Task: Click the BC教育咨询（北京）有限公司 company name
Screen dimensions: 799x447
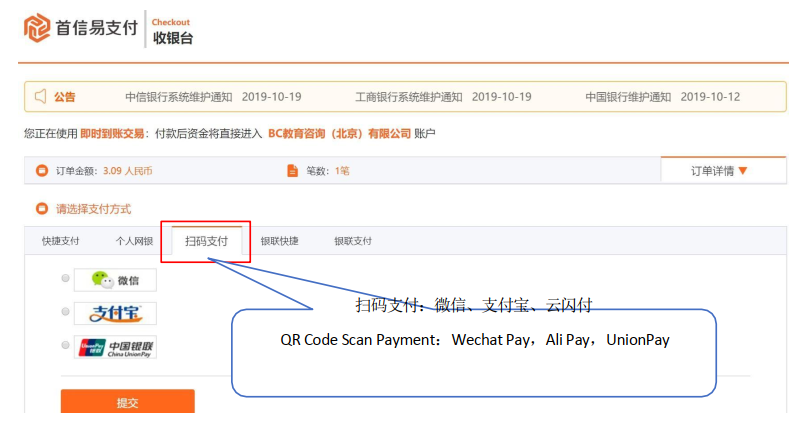Action: click(339, 134)
